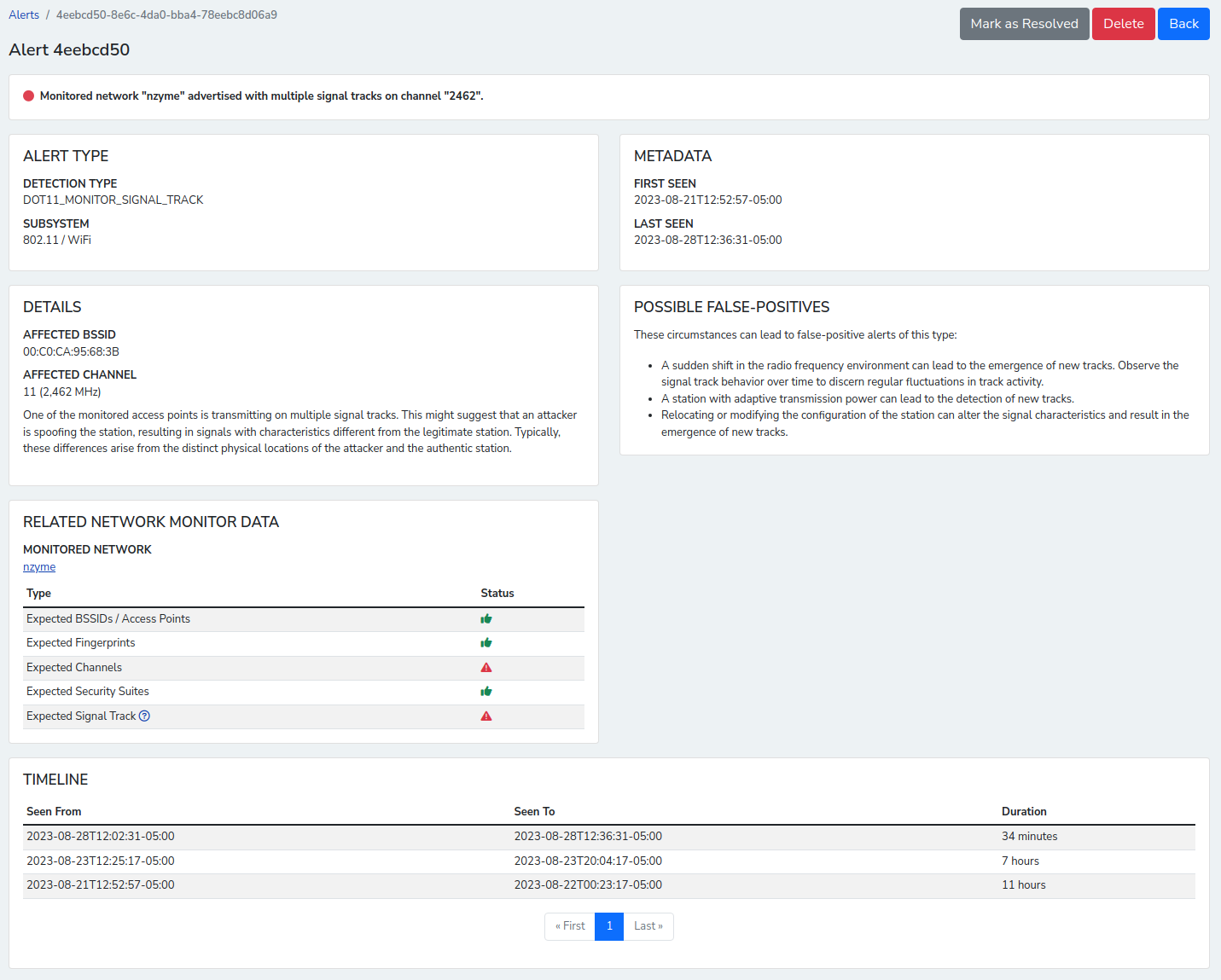Click the 11 hours timeline row
Screen dimensions: 1221x980
(1023, 885)
